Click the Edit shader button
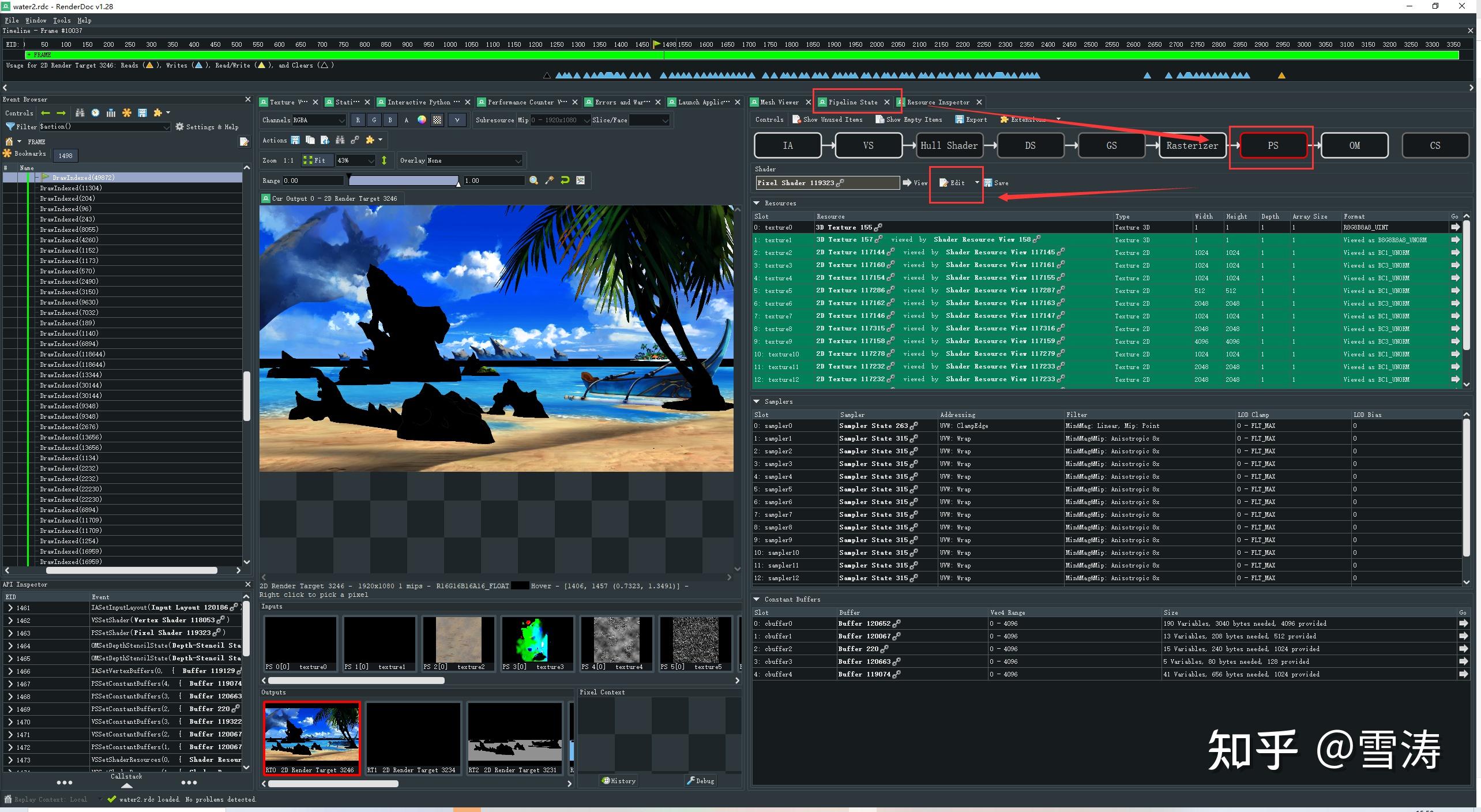 953,183
